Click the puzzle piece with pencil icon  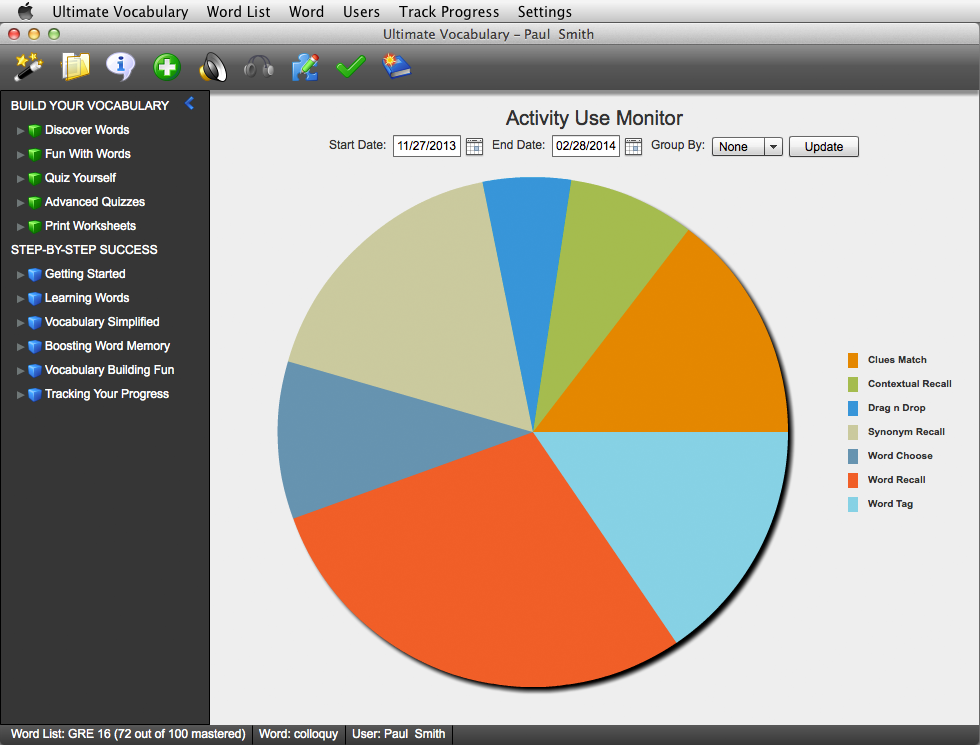tap(305, 67)
